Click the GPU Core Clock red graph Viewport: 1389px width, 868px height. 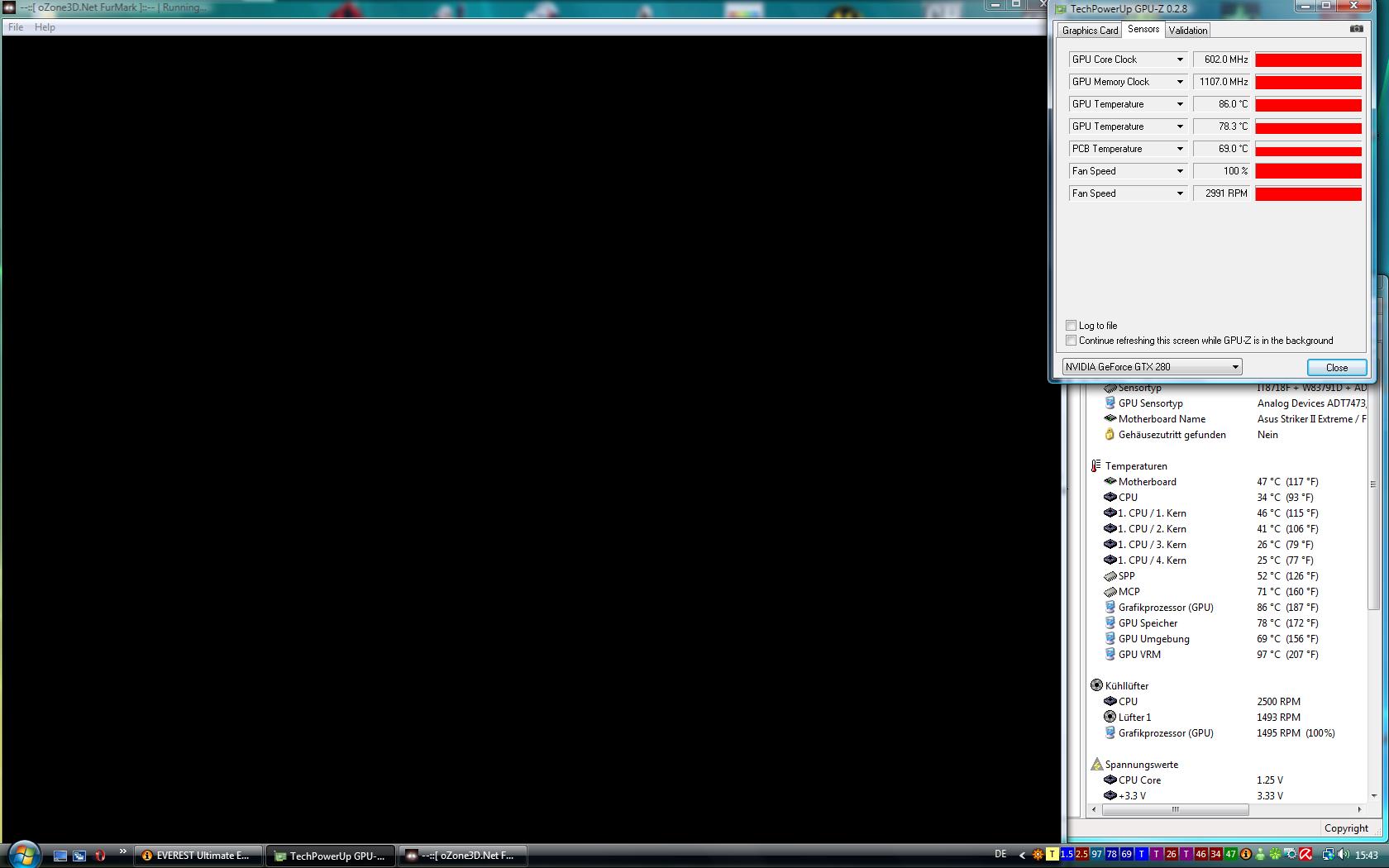[1308, 60]
